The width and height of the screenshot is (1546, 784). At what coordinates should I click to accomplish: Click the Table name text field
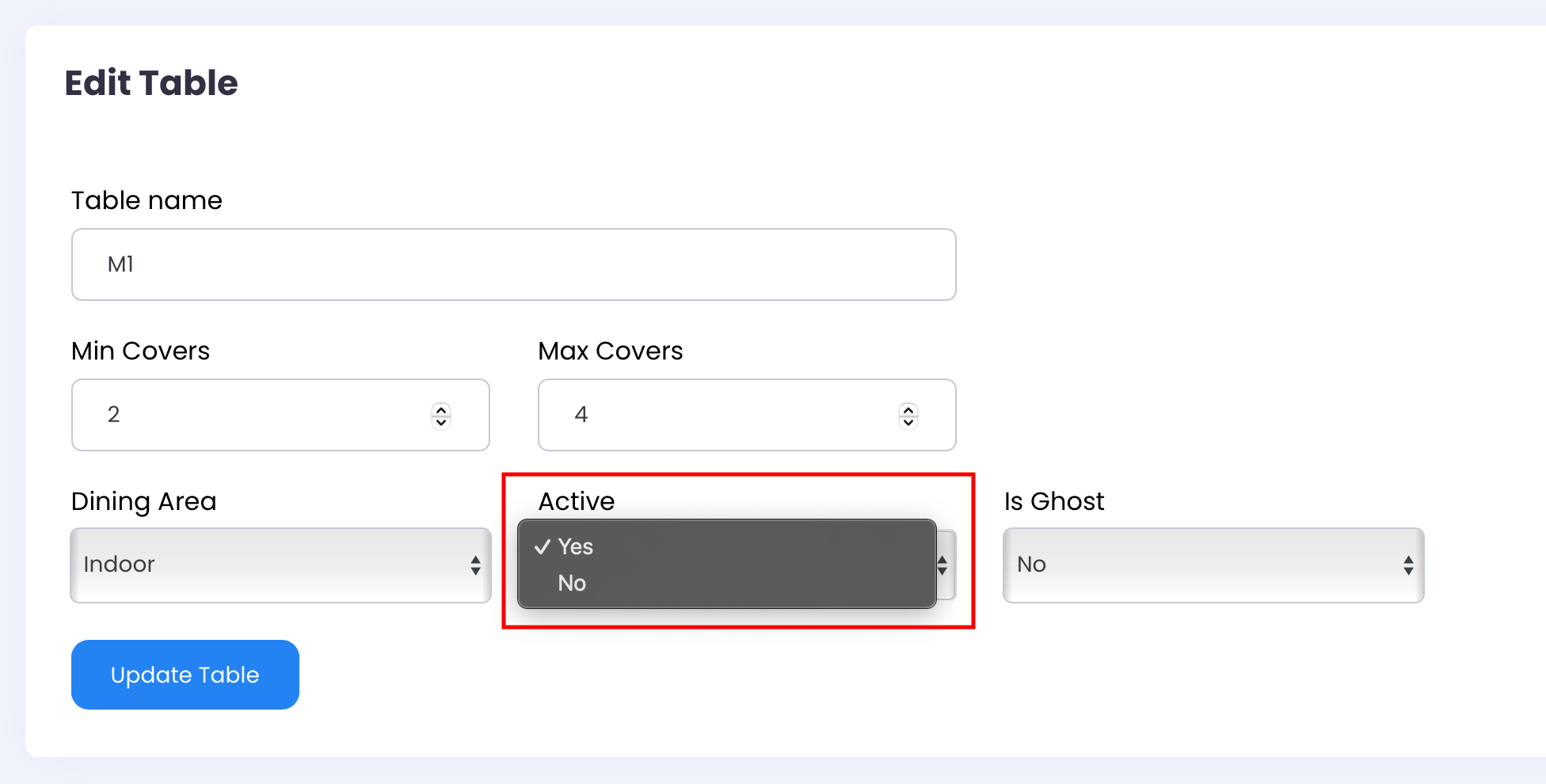pos(513,265)
